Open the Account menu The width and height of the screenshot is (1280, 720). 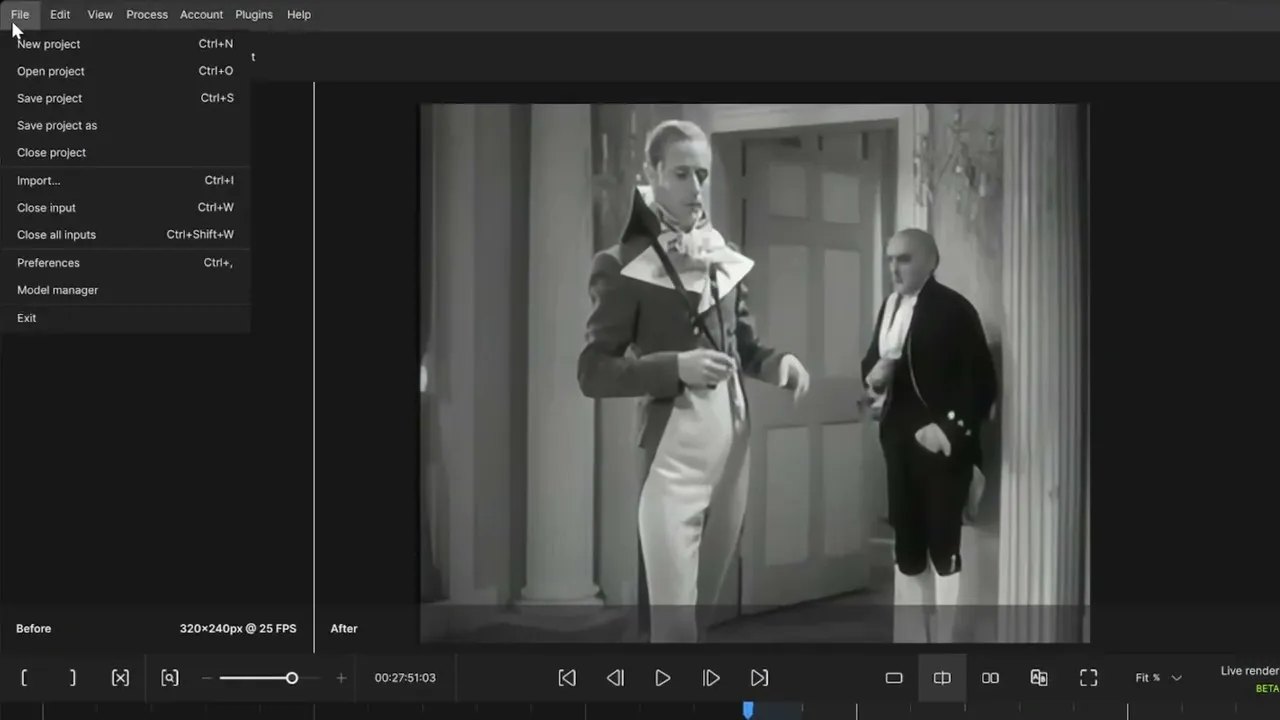(x=201, y=15)
